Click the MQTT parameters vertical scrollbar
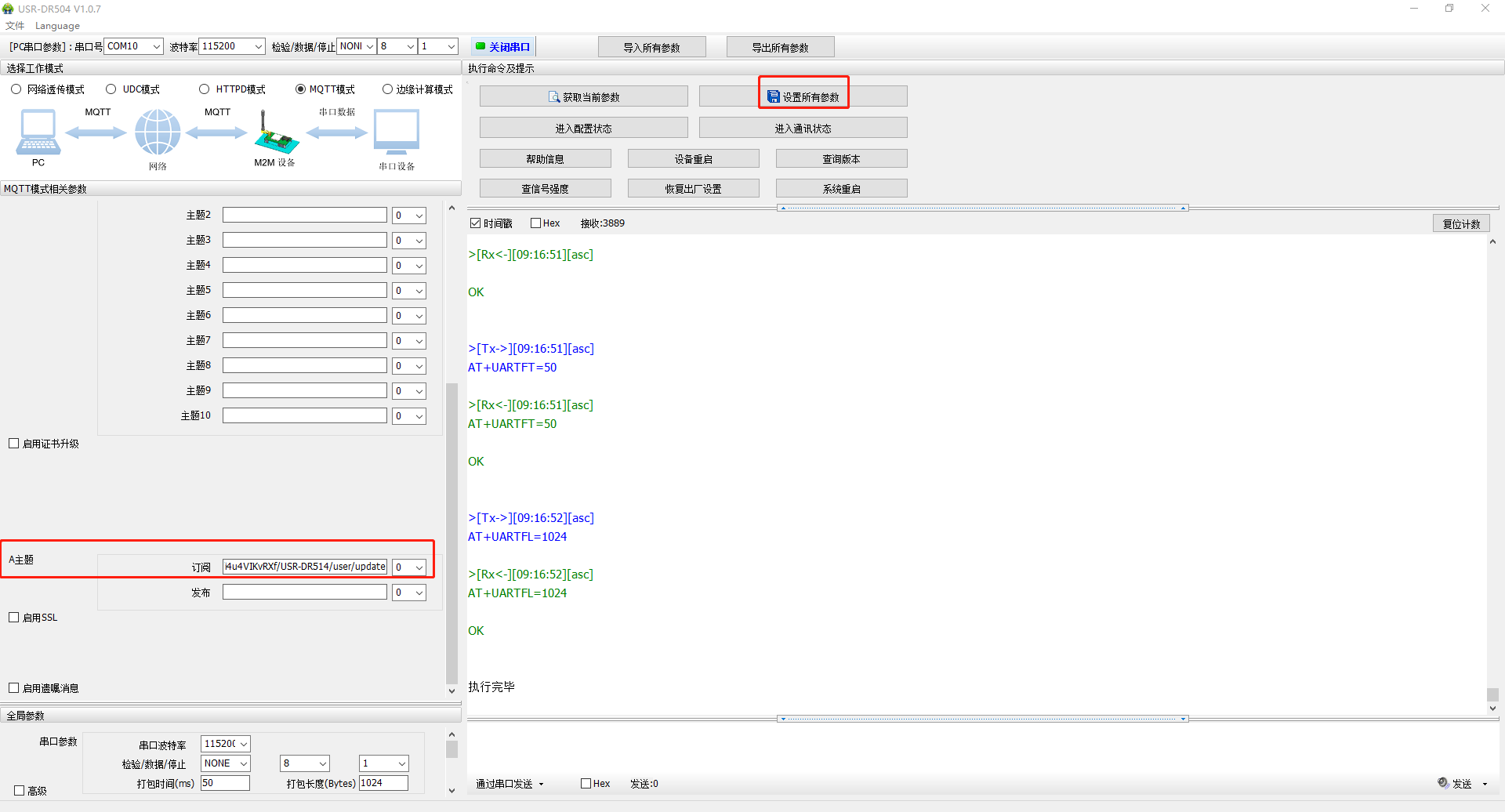 tap(451, 533)
